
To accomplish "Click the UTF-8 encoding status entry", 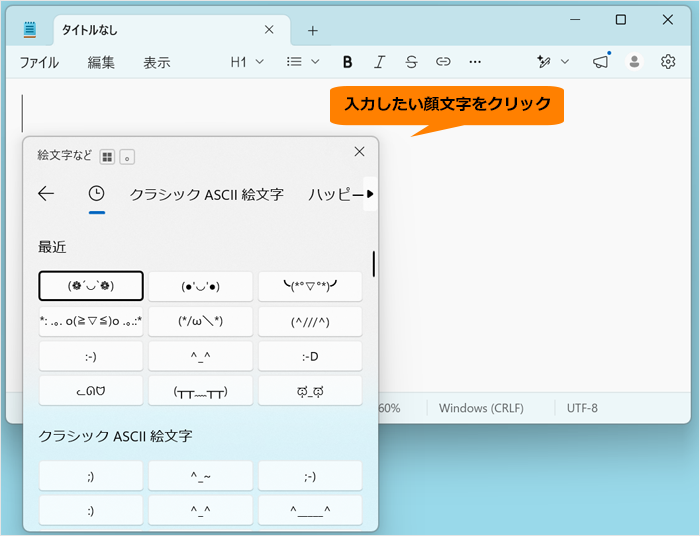I will pos(582,408).
